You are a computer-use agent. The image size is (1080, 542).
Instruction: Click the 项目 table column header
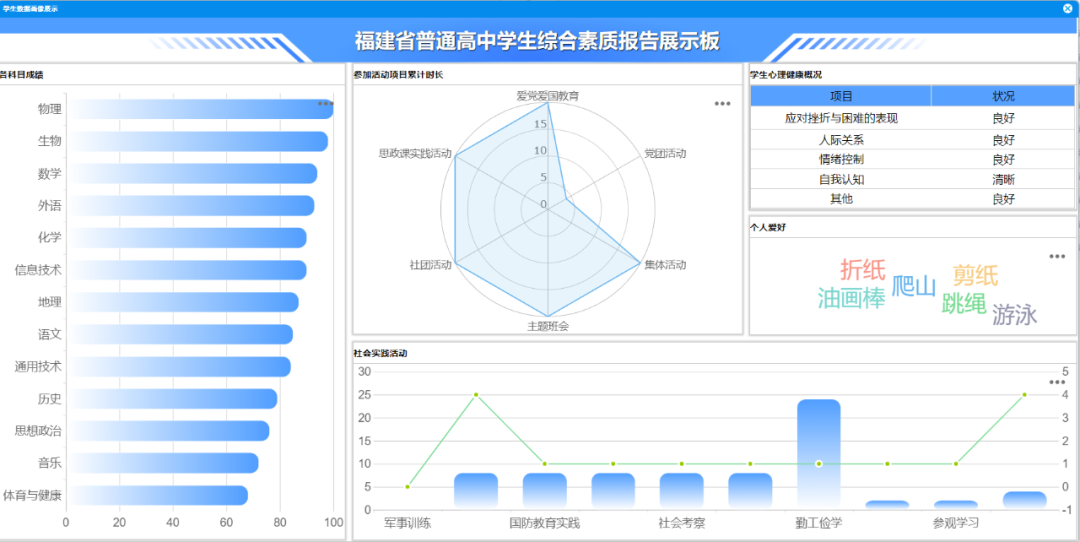pyautogui.click(x=841, y=96)
